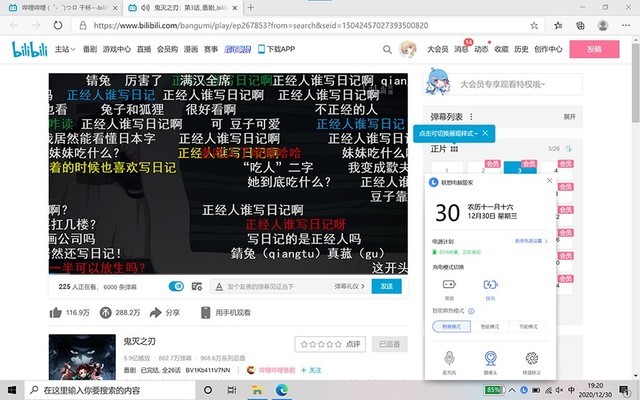Show hidden tray icons chevron
Screen dimensions: 640x400
[512, 390]
